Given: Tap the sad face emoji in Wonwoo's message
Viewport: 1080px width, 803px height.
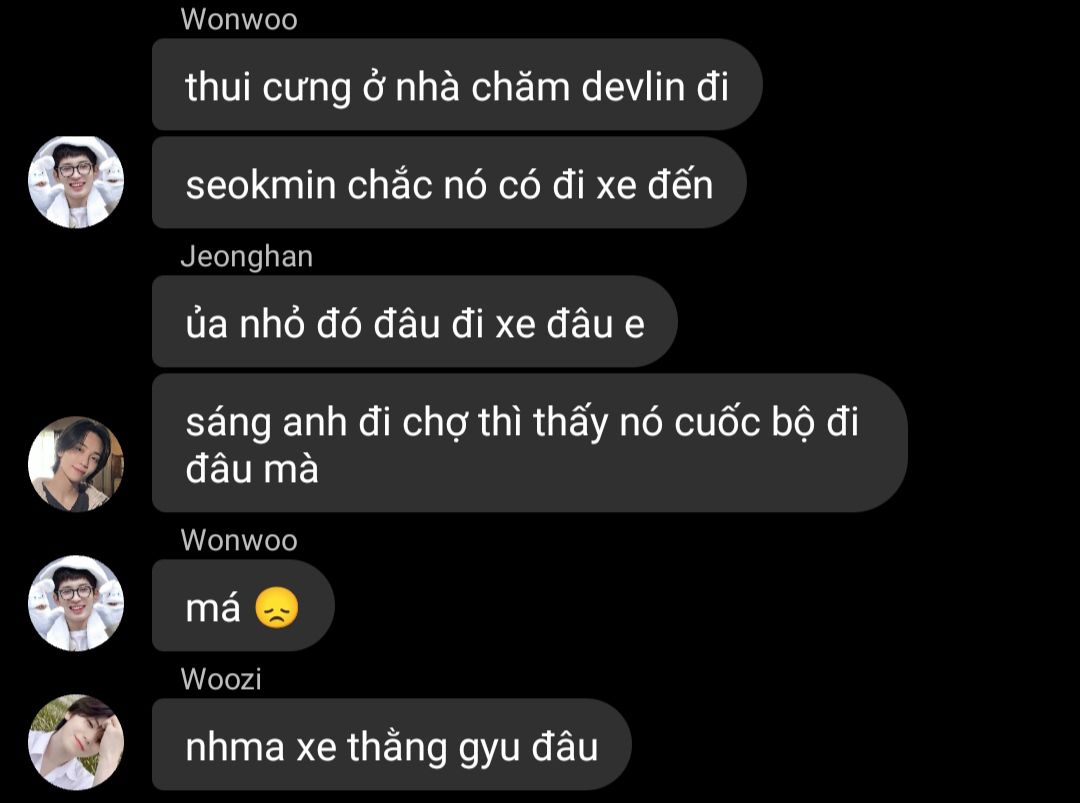Looking at the screenshot, I should (276, 609).
